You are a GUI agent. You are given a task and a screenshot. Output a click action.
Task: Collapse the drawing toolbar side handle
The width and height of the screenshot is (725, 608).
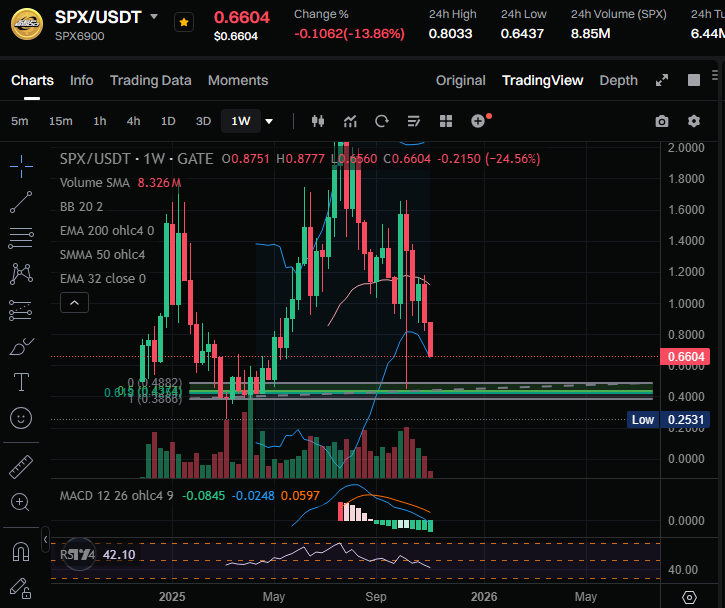tap(45, 539)
